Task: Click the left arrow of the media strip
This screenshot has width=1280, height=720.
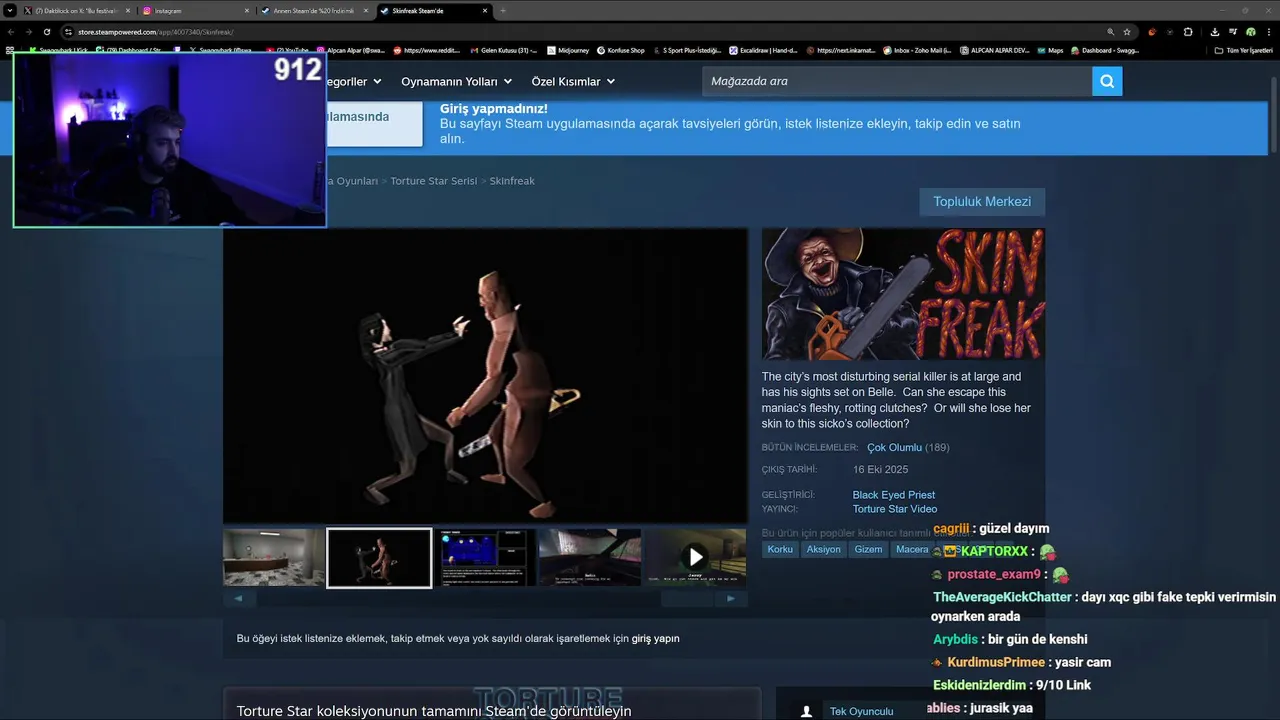Action: 239,598
